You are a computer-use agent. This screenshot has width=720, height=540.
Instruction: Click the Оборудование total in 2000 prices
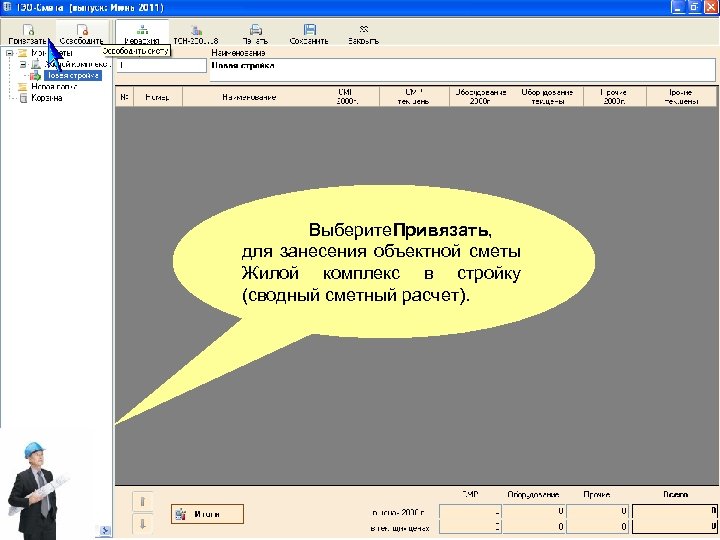coord(534,511)
